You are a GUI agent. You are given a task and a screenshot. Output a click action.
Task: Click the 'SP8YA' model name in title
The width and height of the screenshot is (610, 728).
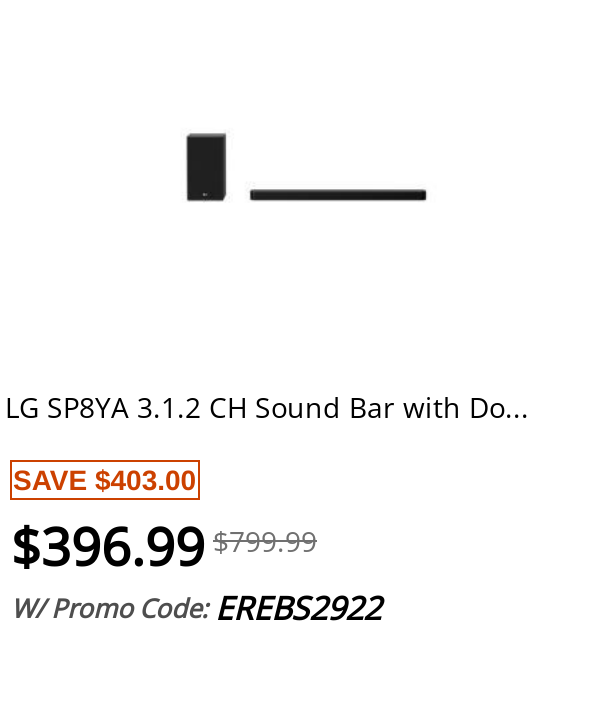click(88, 409)
